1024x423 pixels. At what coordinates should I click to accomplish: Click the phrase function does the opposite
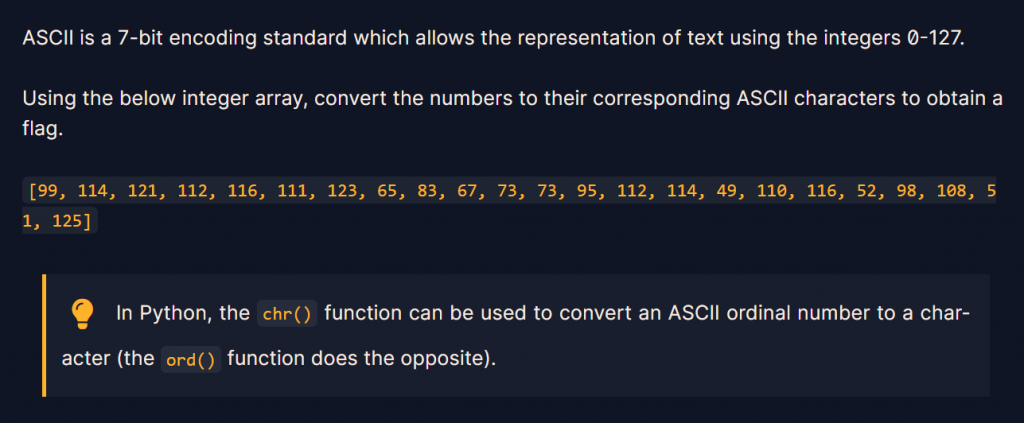point(358,359)
